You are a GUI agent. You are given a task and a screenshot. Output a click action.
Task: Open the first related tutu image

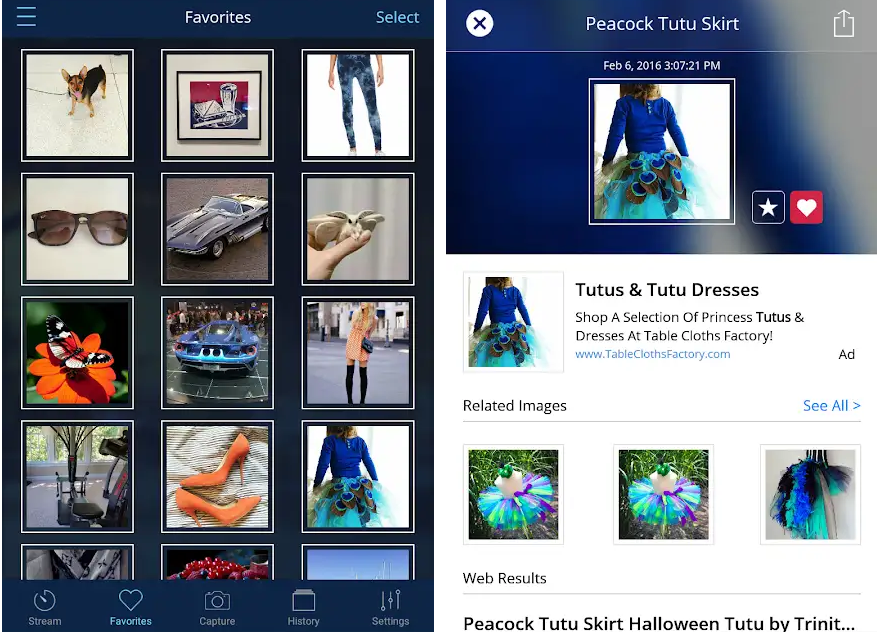click(513, 494)
